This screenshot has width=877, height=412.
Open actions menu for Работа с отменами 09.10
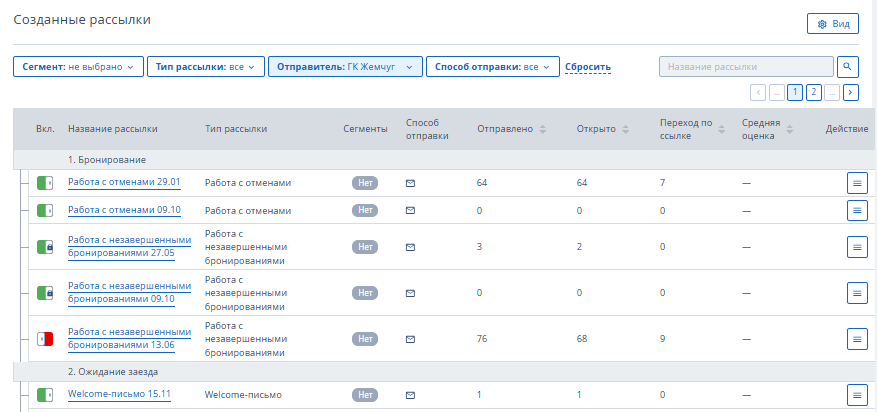[x=857, y=210]
